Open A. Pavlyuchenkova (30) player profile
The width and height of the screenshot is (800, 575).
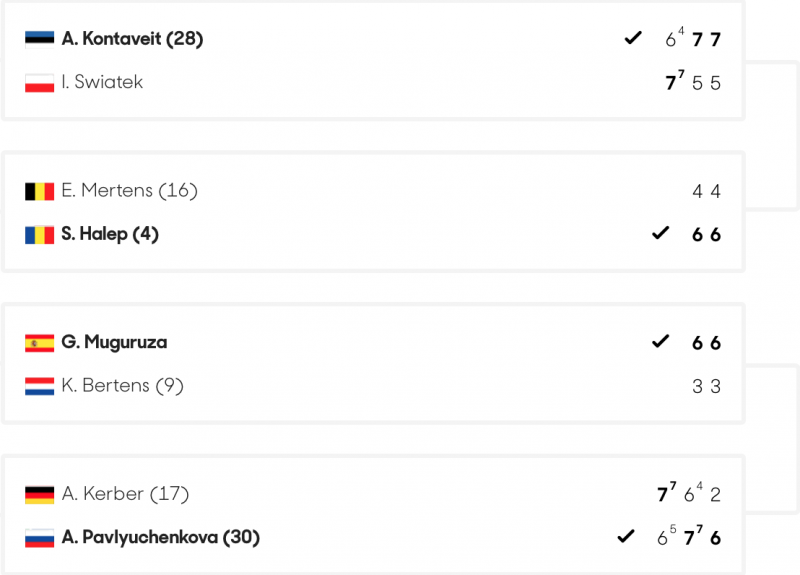(x=160, y=538)
